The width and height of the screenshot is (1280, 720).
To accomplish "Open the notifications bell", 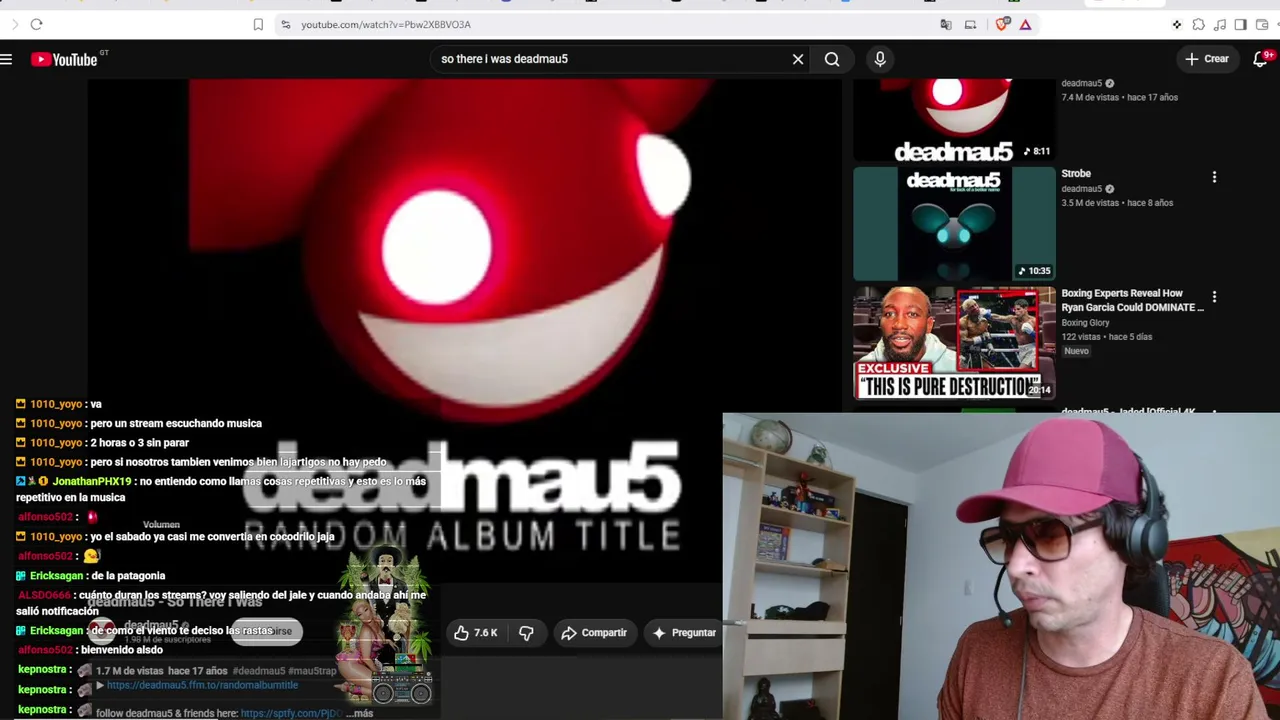I will pyautogui.click(x=1260, y=59).
